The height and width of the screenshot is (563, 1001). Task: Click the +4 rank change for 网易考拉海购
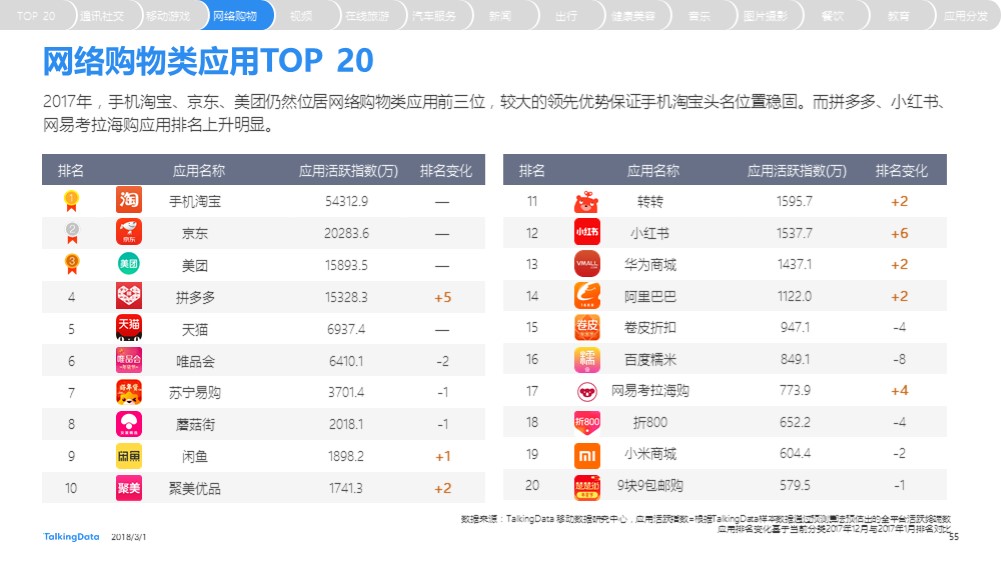click(x=899, y=390)
